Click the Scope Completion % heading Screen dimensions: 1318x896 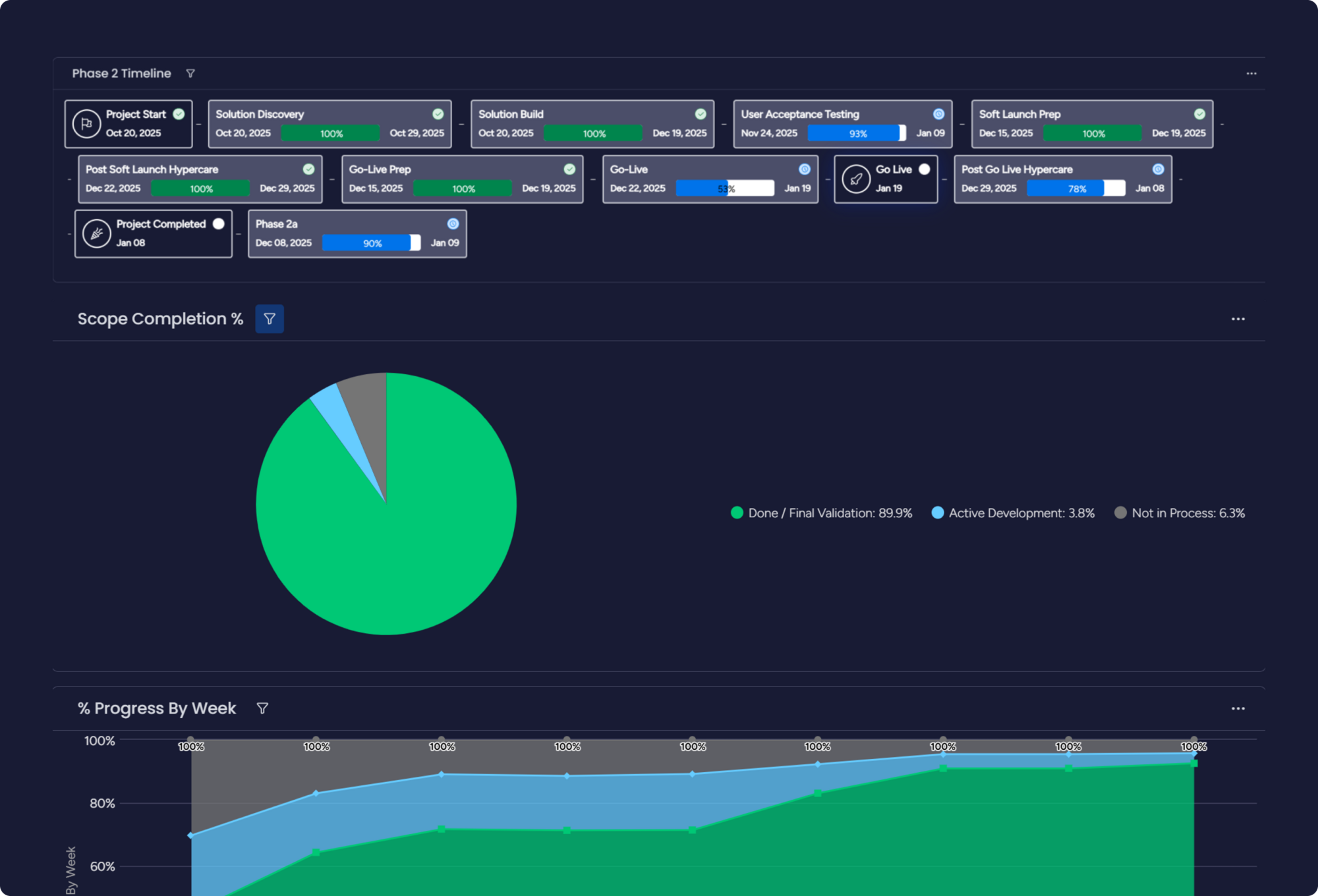[x=160, y=319]
